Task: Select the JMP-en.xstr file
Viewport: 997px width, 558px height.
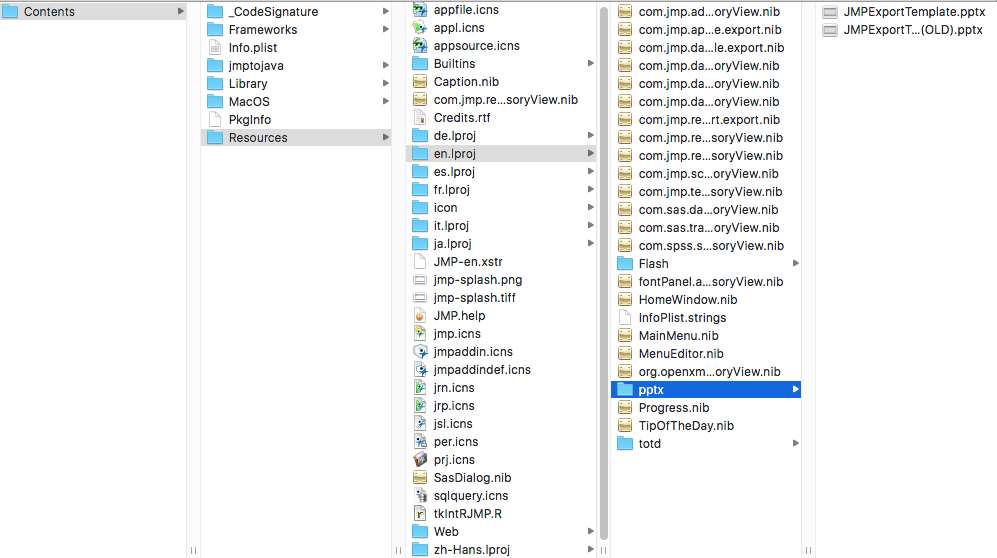Action: click(x=501, y=261)
